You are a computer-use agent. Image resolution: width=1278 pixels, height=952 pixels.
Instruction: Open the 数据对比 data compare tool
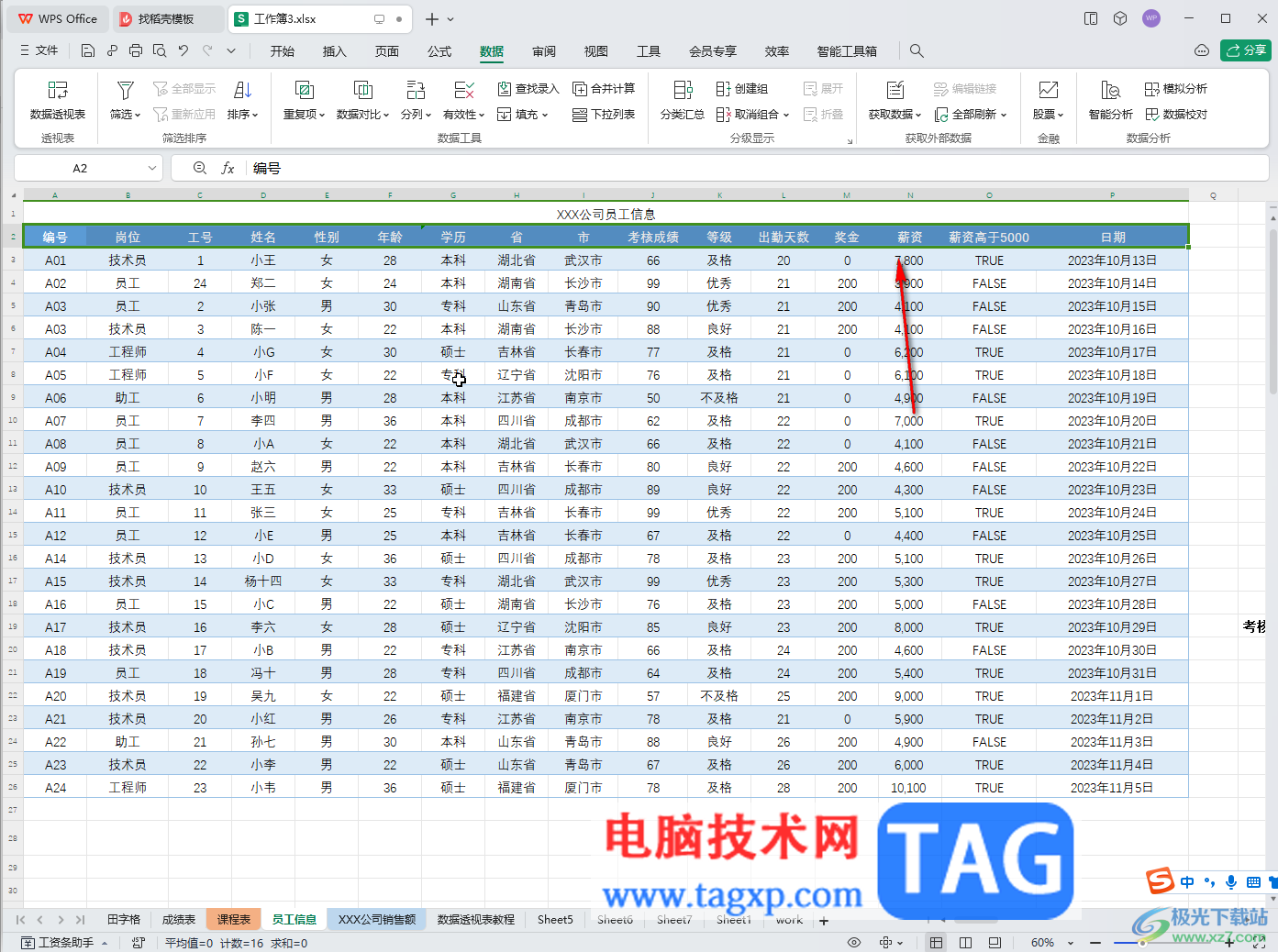pos(362,99)
